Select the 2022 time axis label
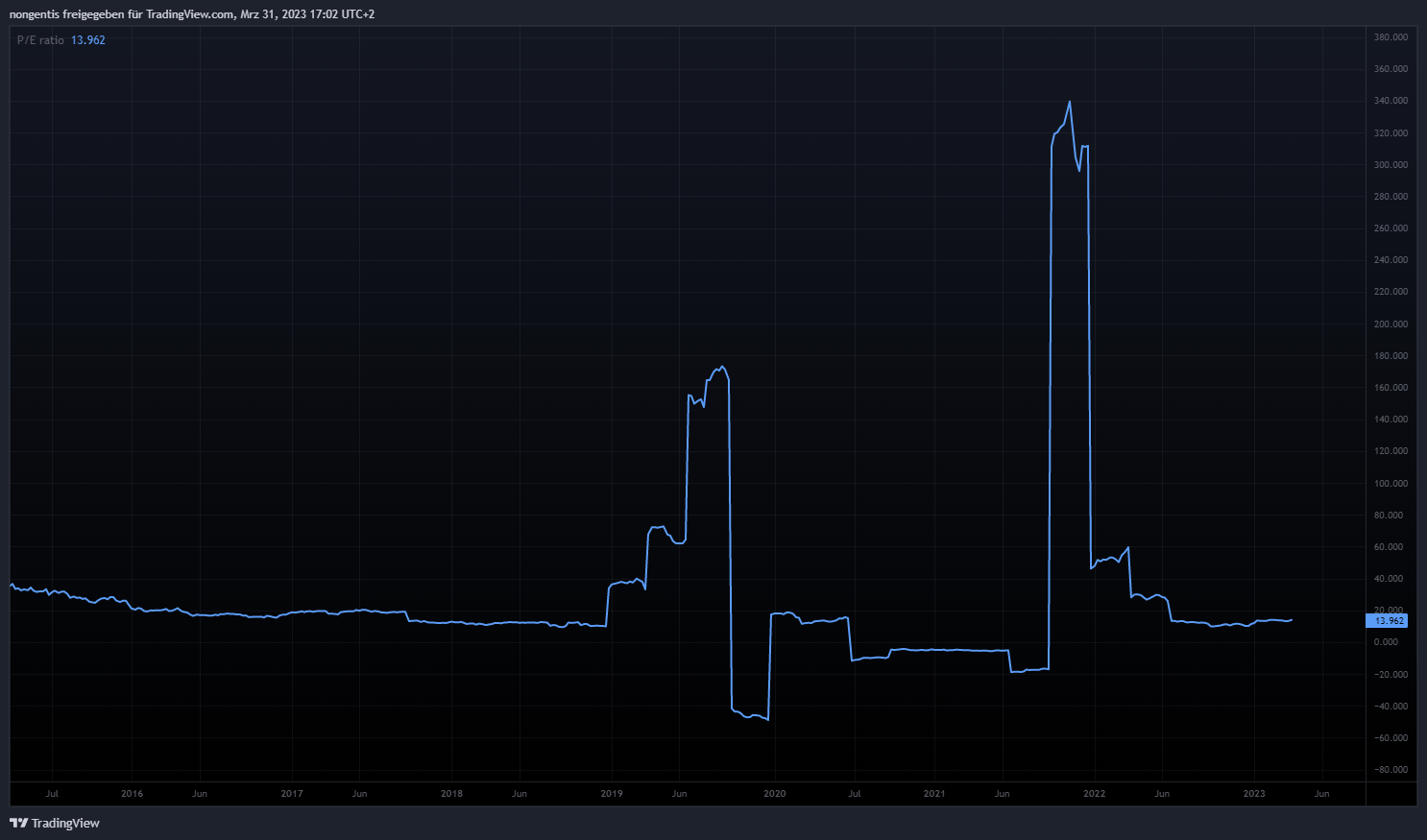 (1094, 794)
